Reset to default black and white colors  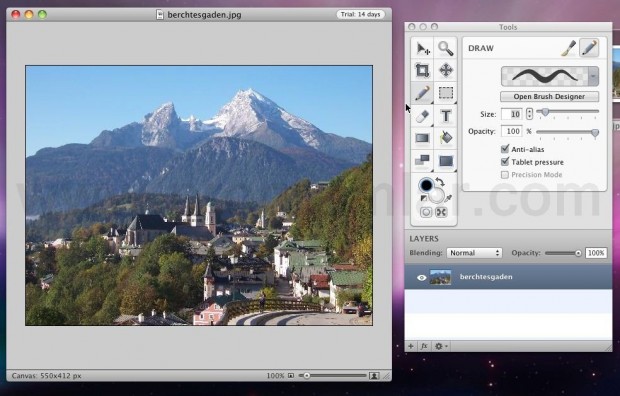pos(423,197)
